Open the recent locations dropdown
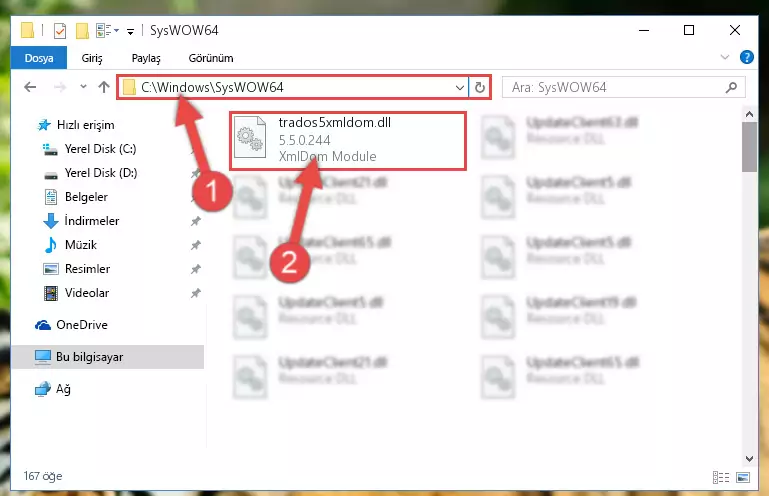The width and height of the screenshot is (769, 496). 83,87
